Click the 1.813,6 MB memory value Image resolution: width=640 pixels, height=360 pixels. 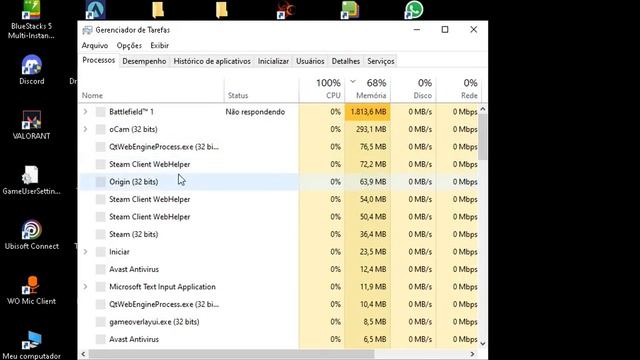coord(368,112)
